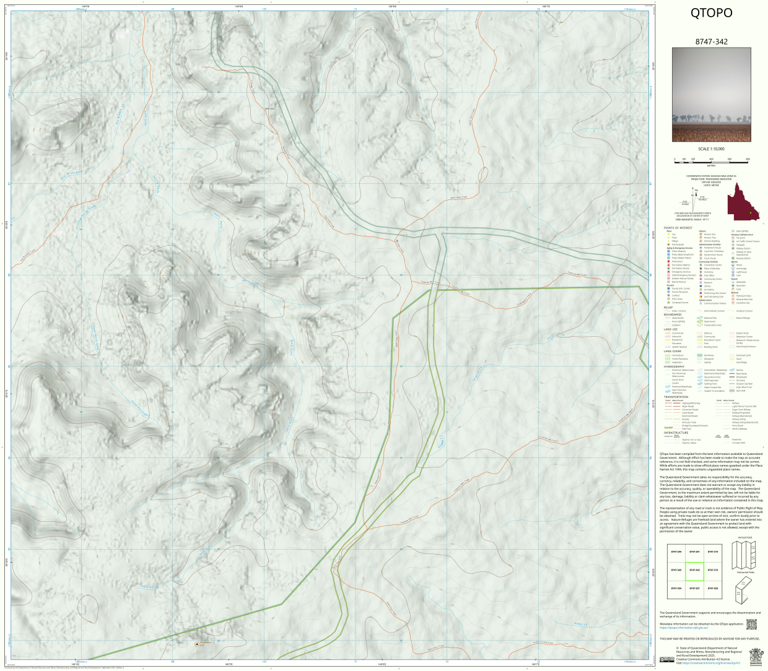Select the map sheet number 8747-342

tap(711, 42)
